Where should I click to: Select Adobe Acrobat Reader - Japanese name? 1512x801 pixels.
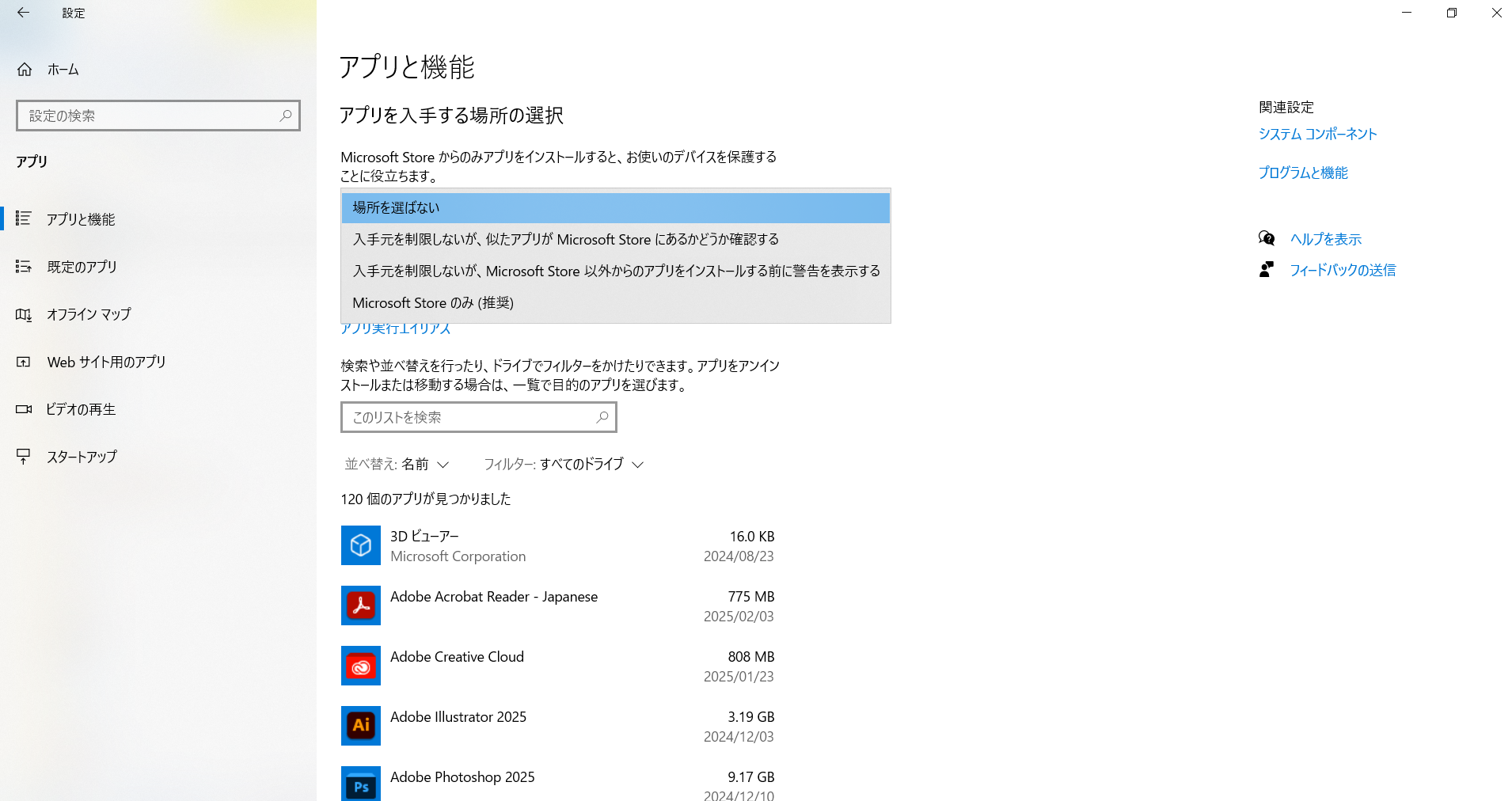coord(494,597)
